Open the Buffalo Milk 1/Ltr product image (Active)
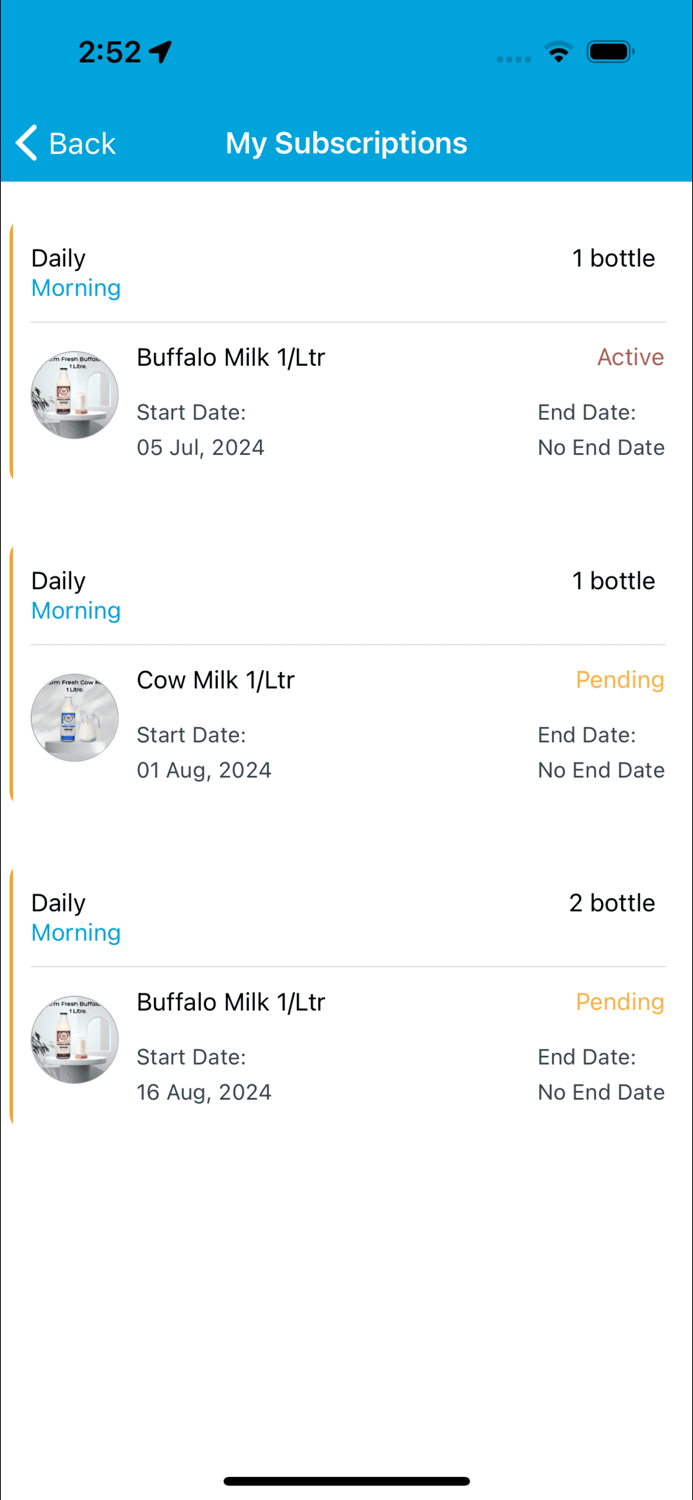Image resolution: width=693 pixels, height=1500 pixels. point(74,394)
